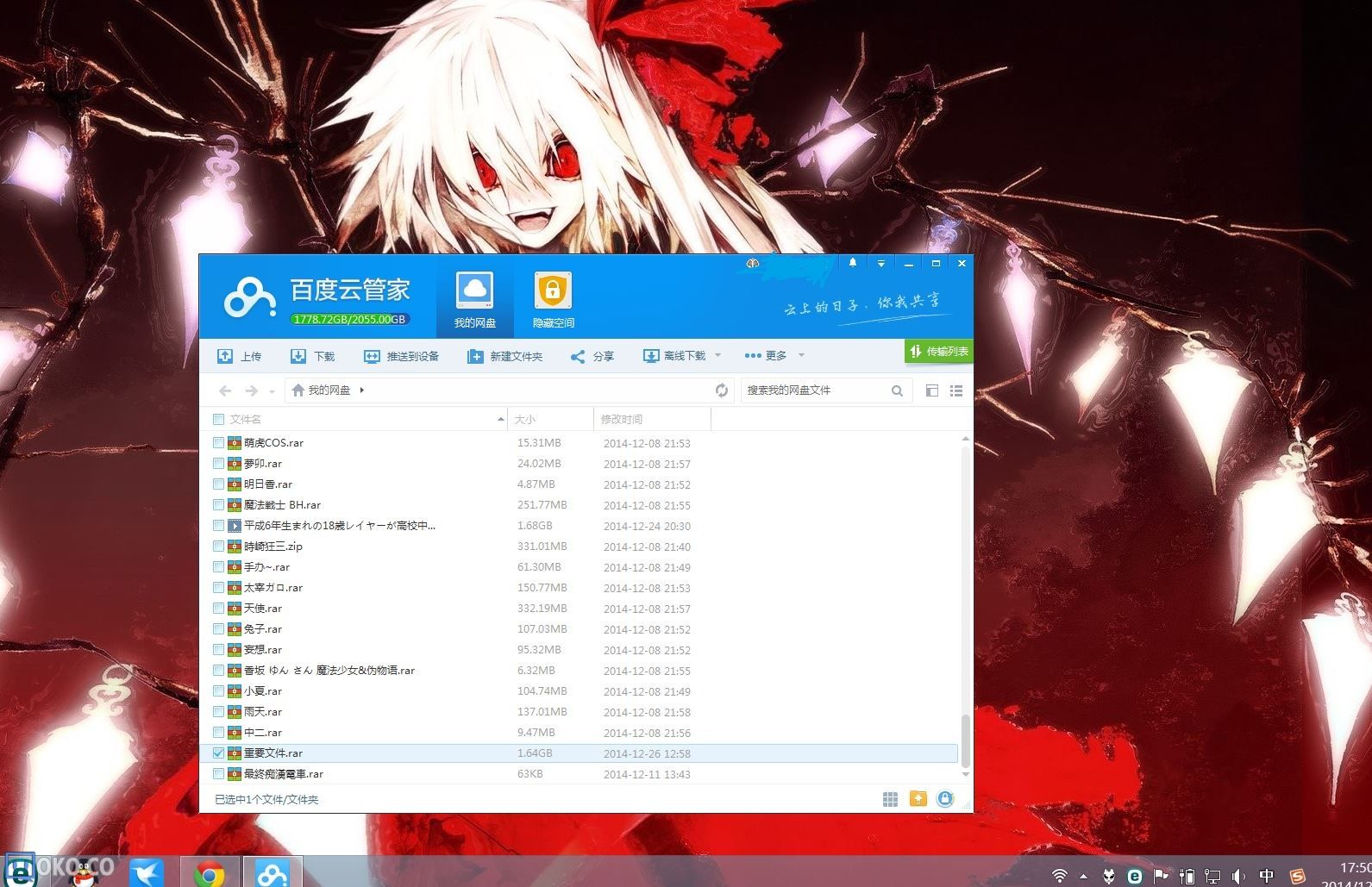Check the box for 魔法戦士 BH.rar
The image size is (1372, 887).
[218, 505]
